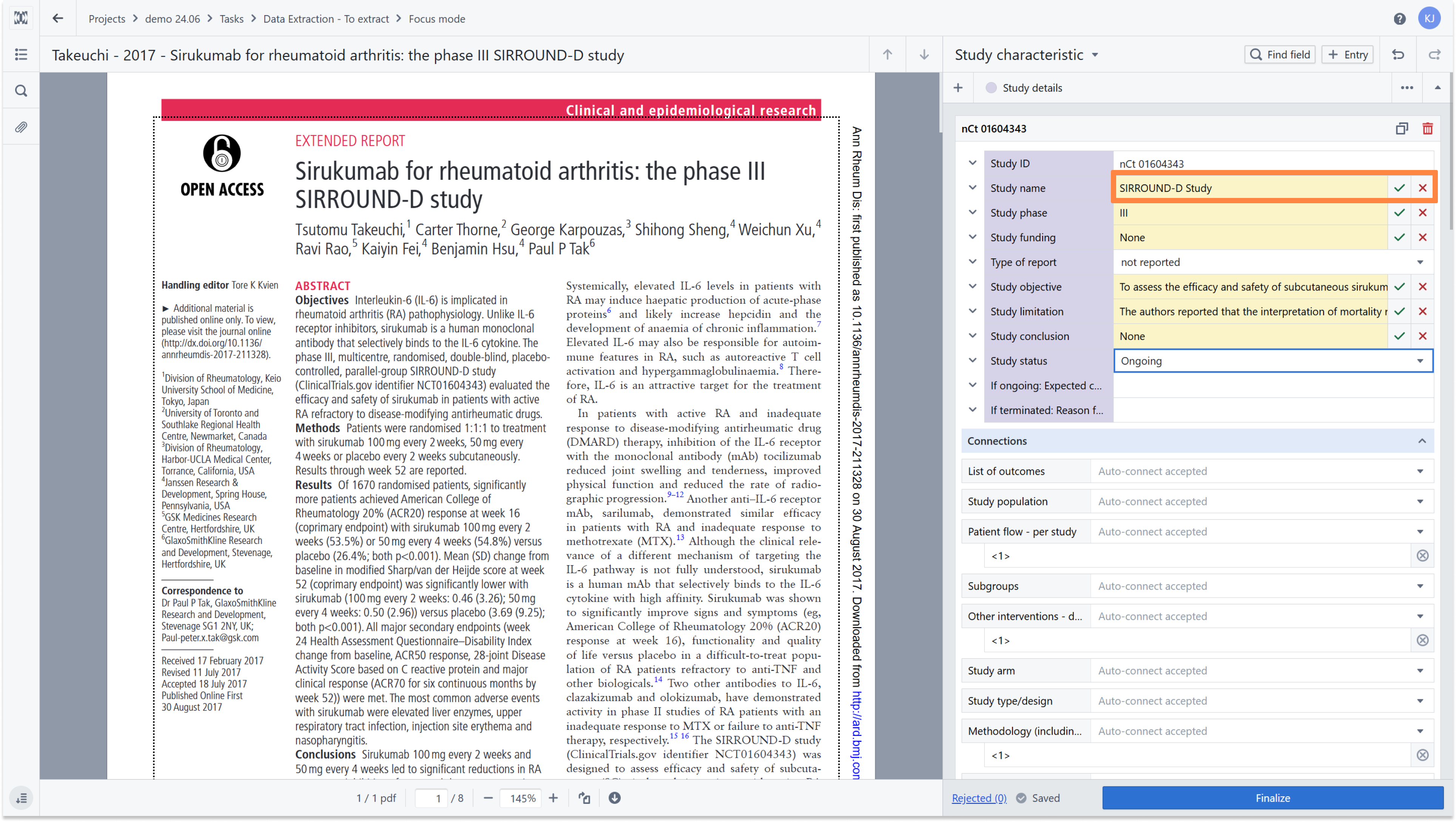Click the Find field button
Image resolution: width=1456 pixels, height=822 pixels.
pyautogui.click(x=1280, y=55)
